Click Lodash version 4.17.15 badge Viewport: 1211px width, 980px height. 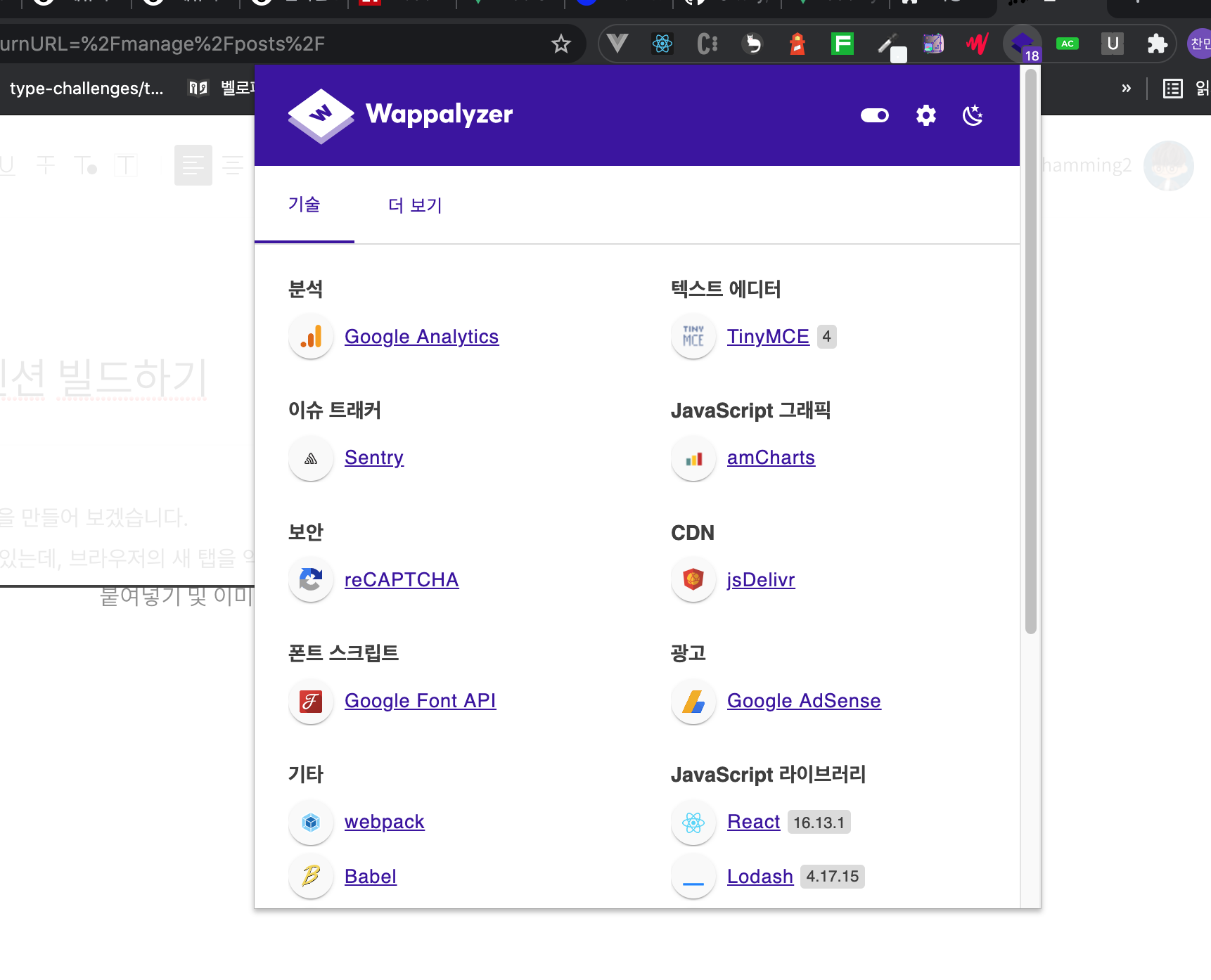pyautogui.click(x=833, y=877)
